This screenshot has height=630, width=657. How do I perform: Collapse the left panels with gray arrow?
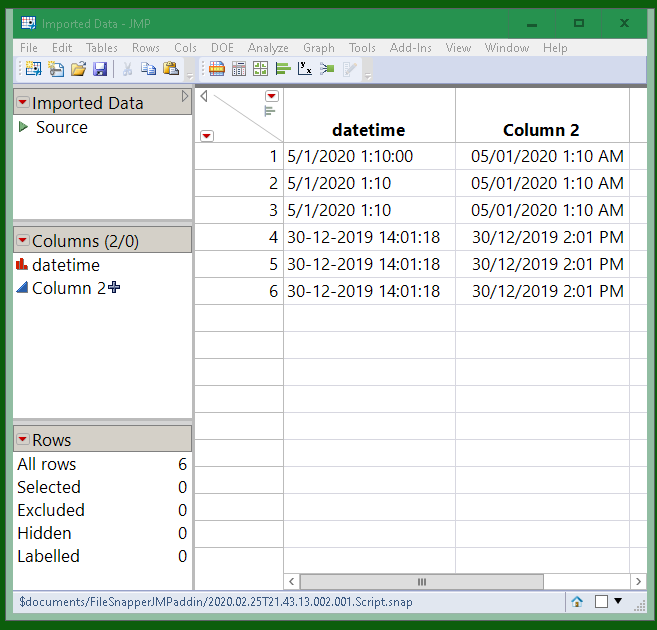click(185, 97)
